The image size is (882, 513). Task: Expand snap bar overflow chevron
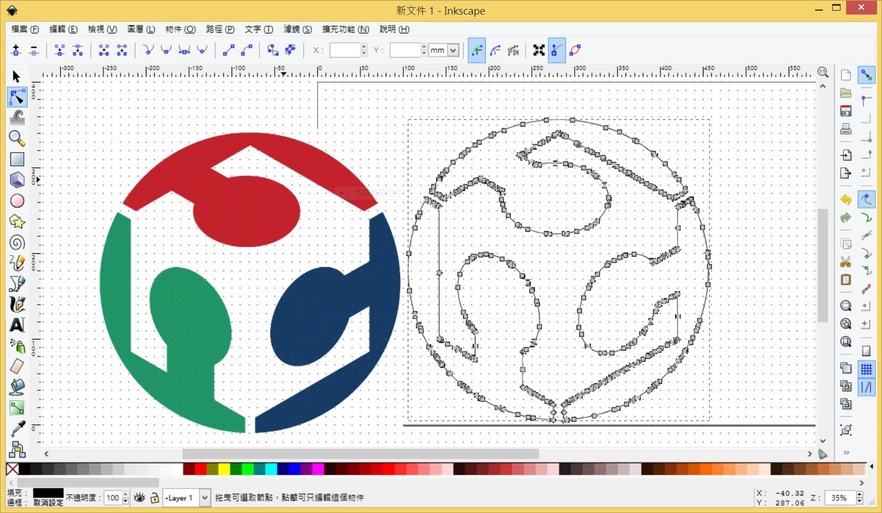click(x=846, y=452)
